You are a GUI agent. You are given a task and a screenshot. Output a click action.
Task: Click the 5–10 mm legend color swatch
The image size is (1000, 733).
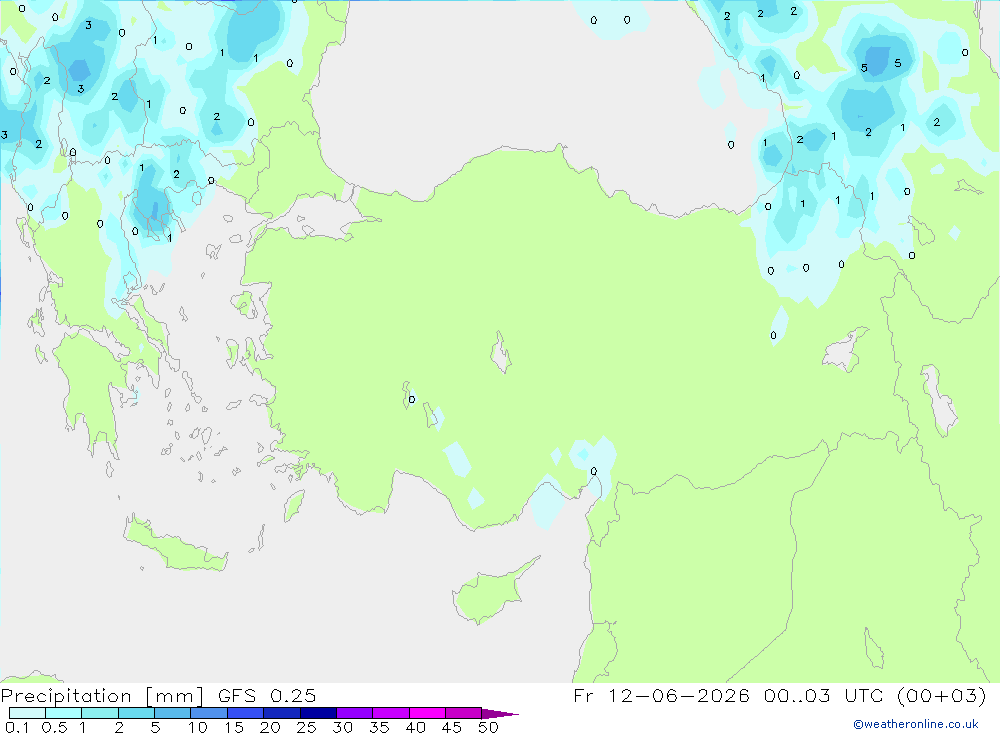tap(173, 713)
